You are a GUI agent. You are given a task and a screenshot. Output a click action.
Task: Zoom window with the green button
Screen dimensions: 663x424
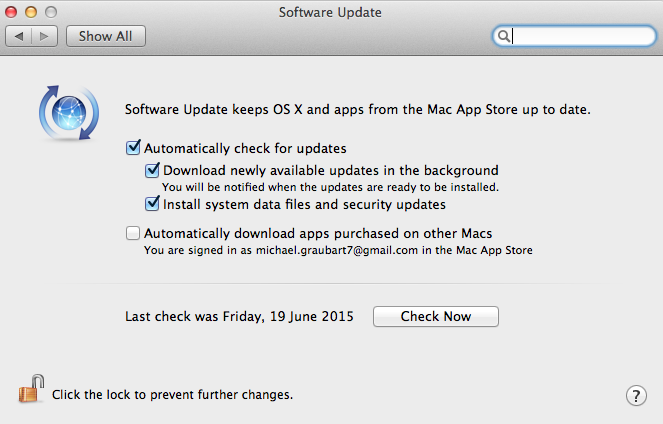pos(50,12)
